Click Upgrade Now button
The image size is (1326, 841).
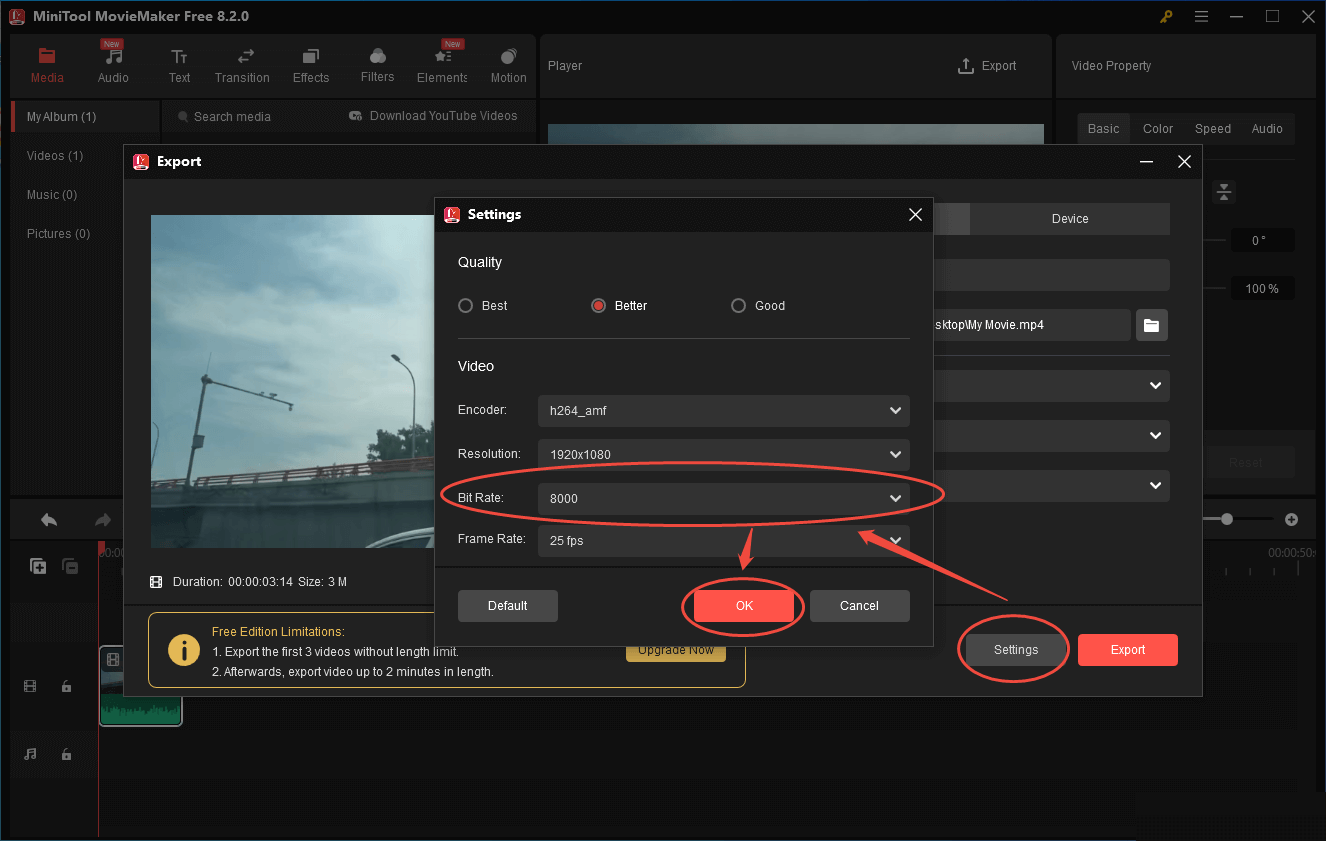[x=676, y=651]
